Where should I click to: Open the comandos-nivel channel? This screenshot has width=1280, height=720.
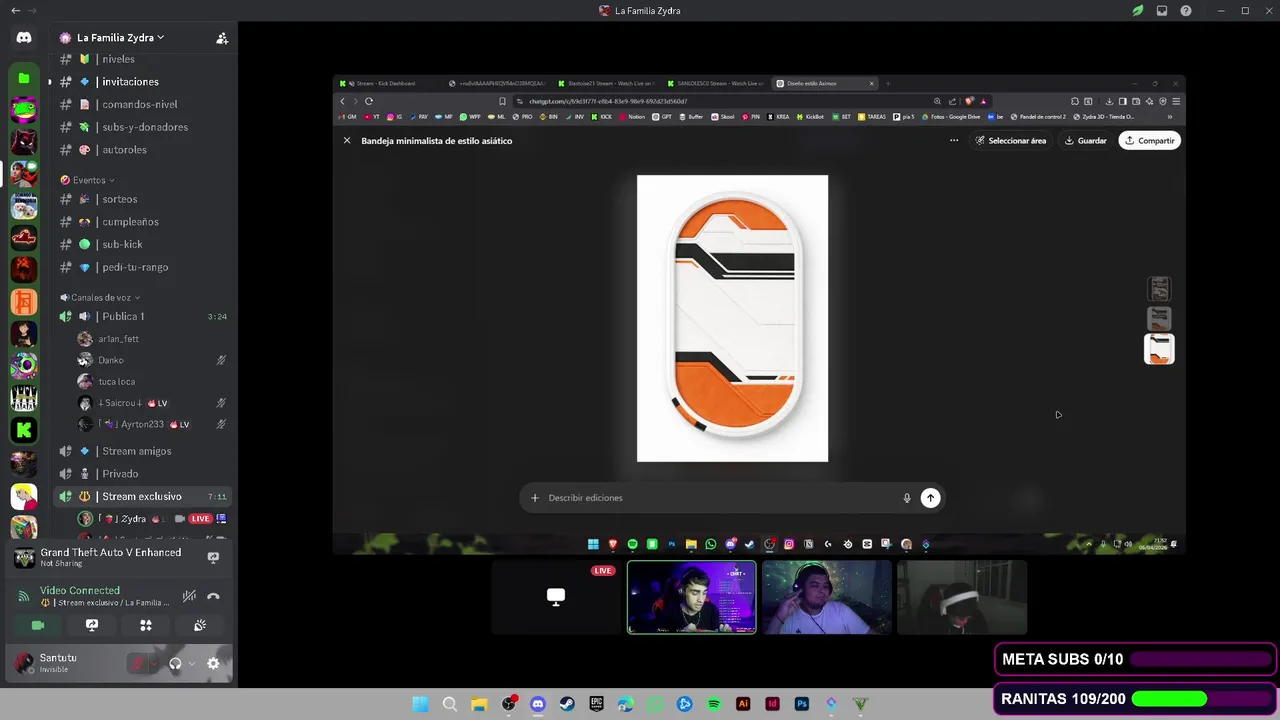(x=143, y=104)
